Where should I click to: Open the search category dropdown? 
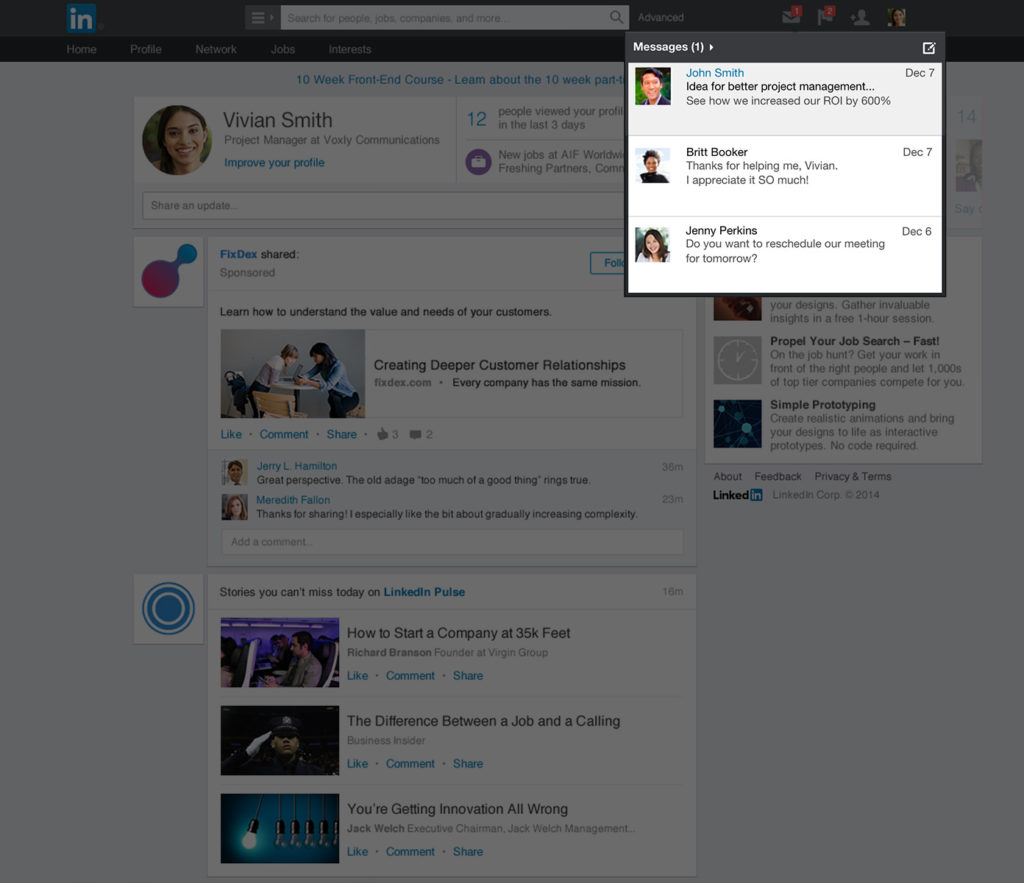pyautogui.click(x=261, y=17)
